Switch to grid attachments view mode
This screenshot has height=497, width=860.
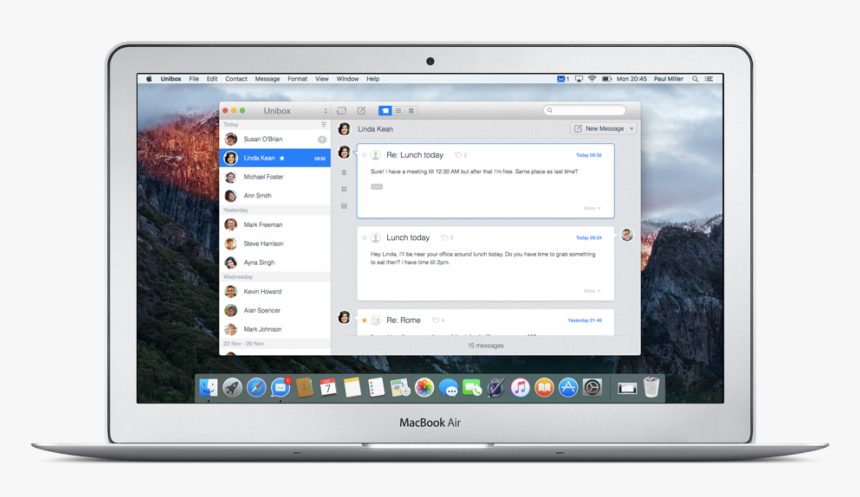tap(411, 111)
